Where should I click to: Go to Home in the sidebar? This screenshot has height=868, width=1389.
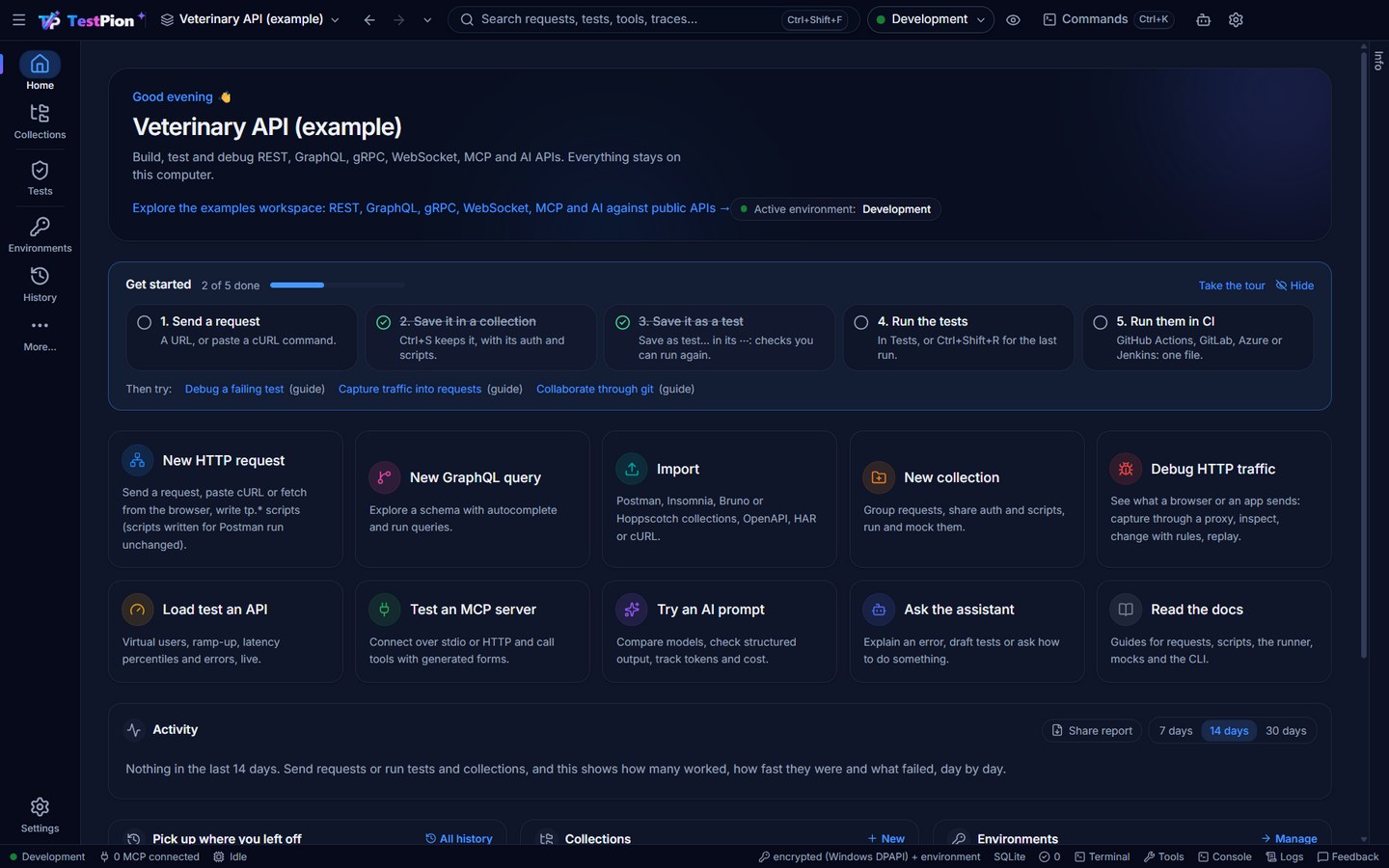(x=40, y=71)
